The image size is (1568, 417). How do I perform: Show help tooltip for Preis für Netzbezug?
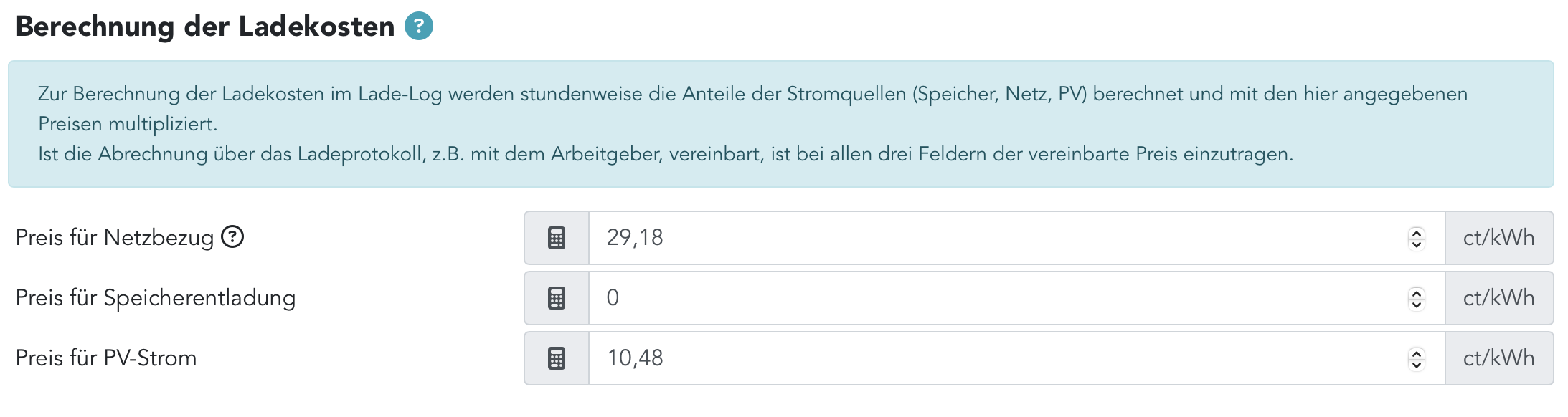[232, 236]
